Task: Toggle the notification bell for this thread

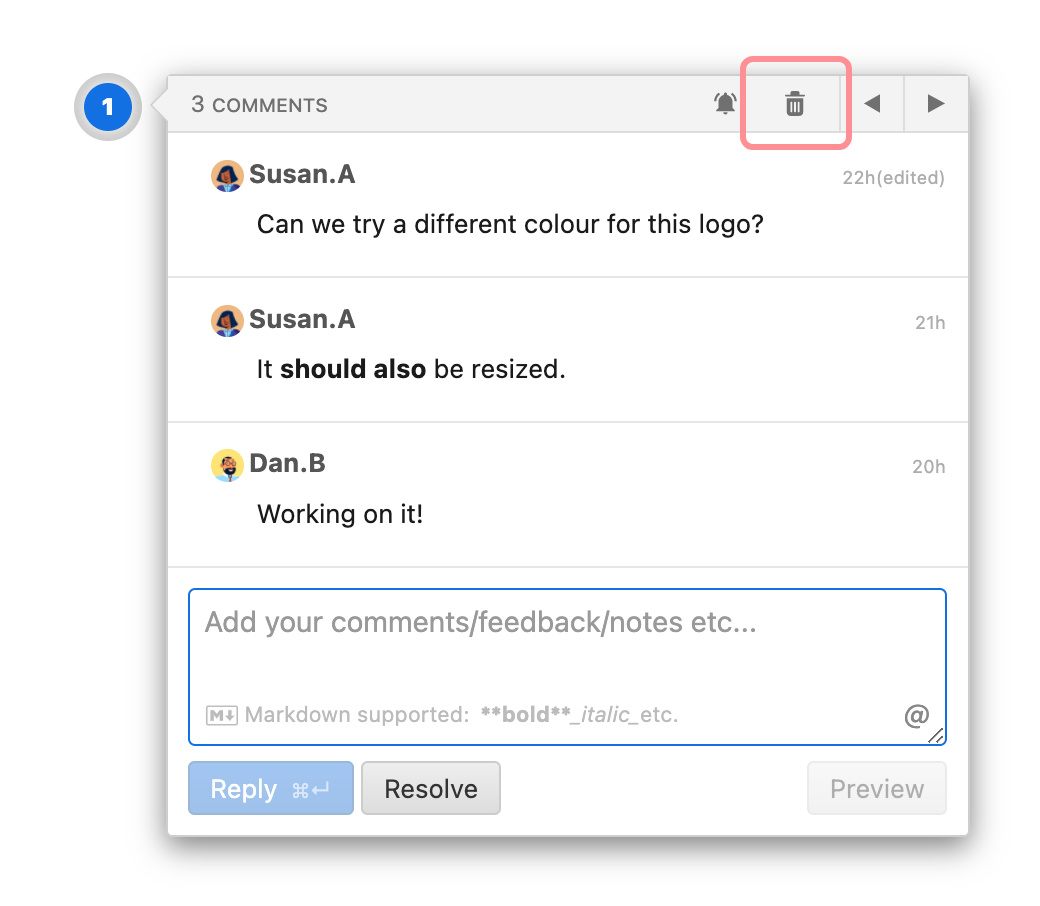Action: (x=726, y=103)
